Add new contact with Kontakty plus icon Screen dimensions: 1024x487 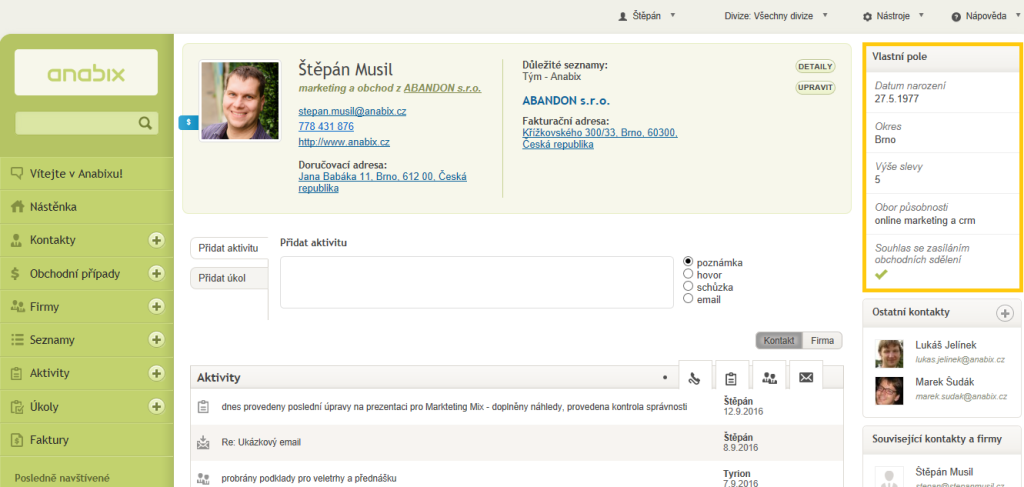(156, 240)
